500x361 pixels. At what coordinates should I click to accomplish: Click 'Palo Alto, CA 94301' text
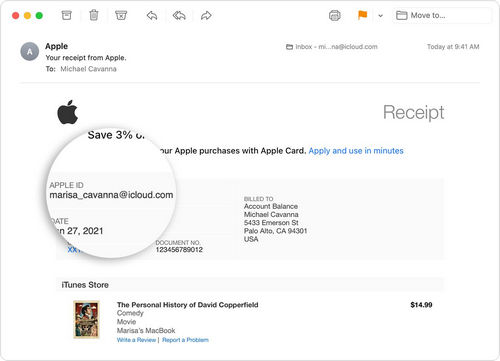coord(275,231)
